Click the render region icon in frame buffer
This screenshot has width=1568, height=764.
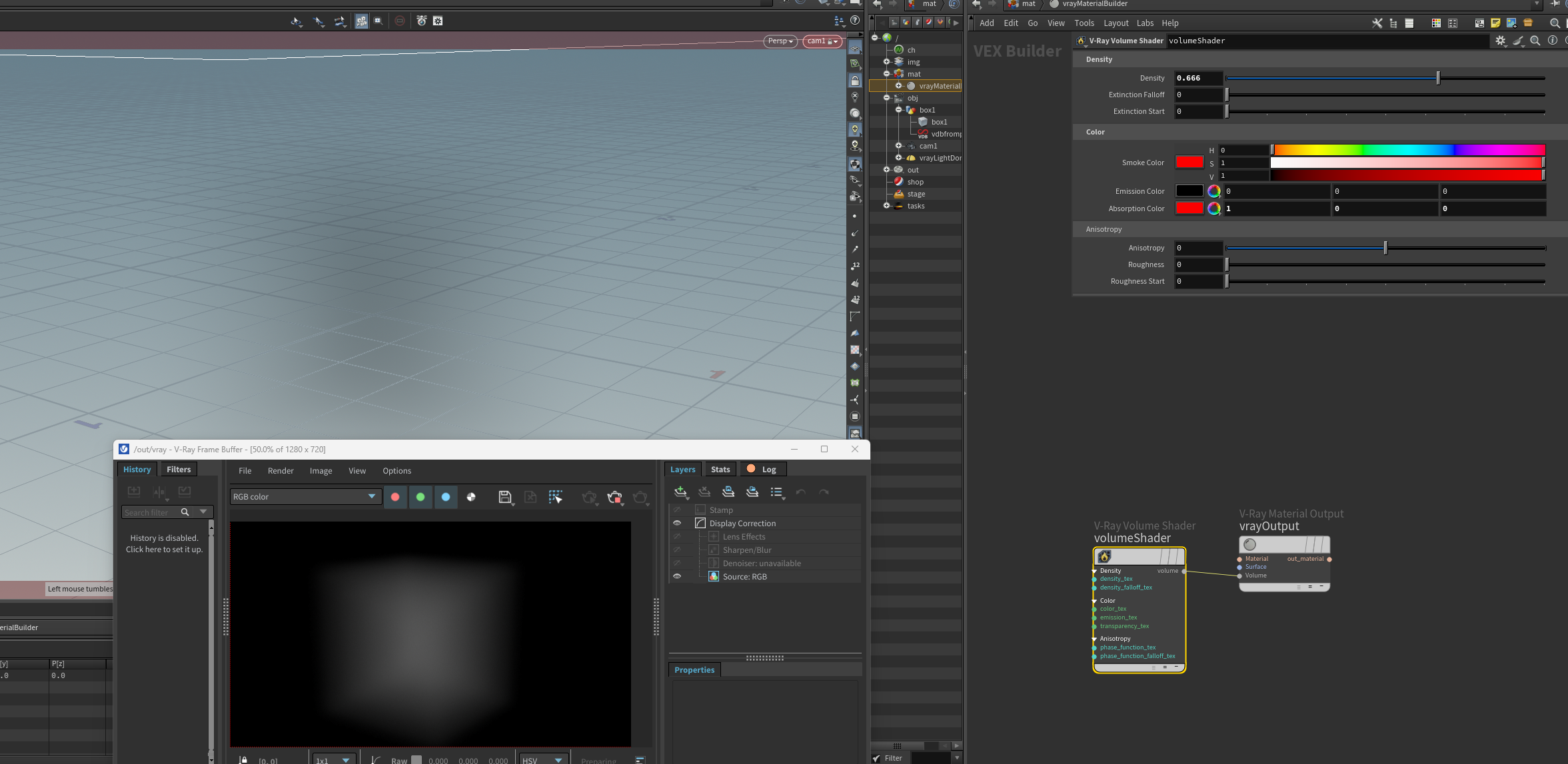pyautogui.click(x=556, y=497)
